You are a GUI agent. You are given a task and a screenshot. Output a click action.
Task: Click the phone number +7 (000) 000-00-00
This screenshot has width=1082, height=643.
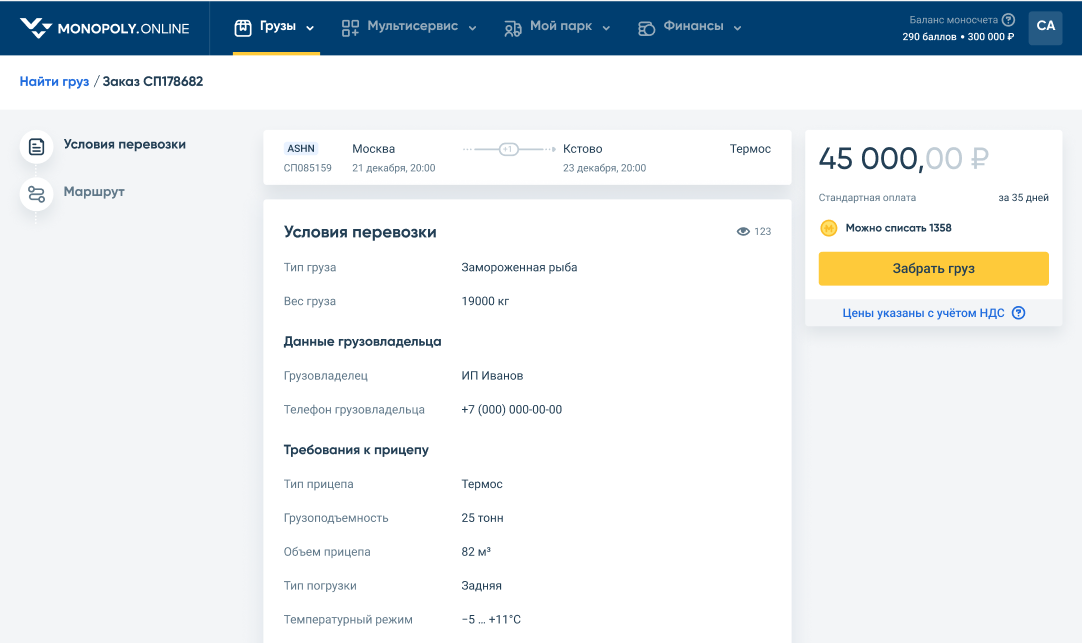(x=511, y=409)
